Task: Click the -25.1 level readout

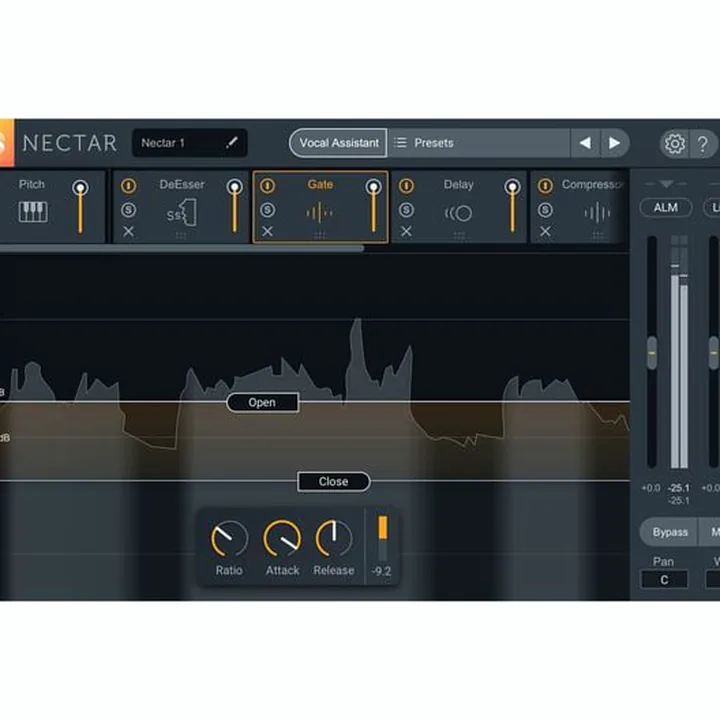Action: 679,488
